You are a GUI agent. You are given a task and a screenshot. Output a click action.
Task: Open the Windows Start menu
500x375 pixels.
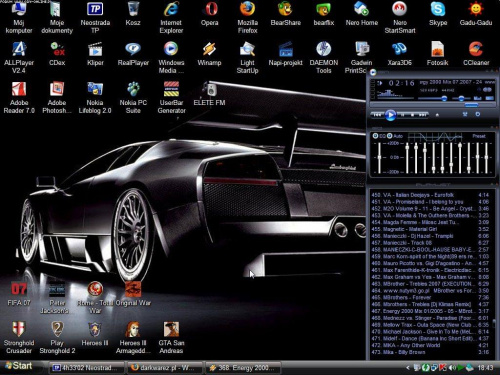(19, 366)
